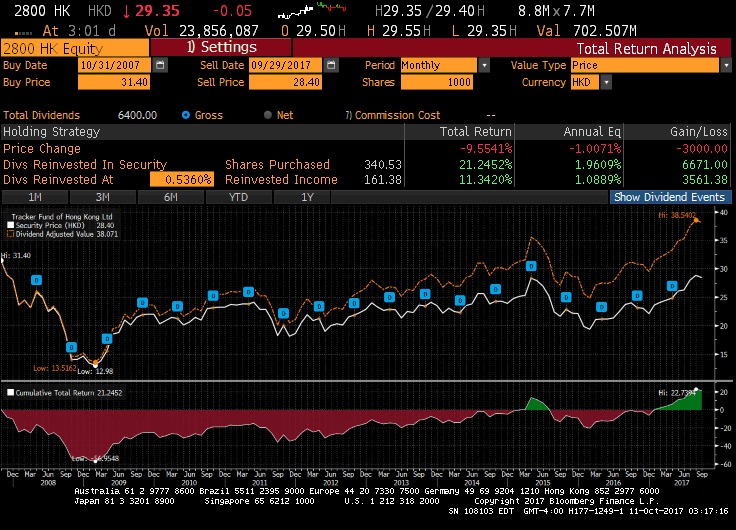Image resolution: width=736 pixels, height=530 pixels.
Task: Open the Buy Date calendar picker
Action: coord(160,65)
